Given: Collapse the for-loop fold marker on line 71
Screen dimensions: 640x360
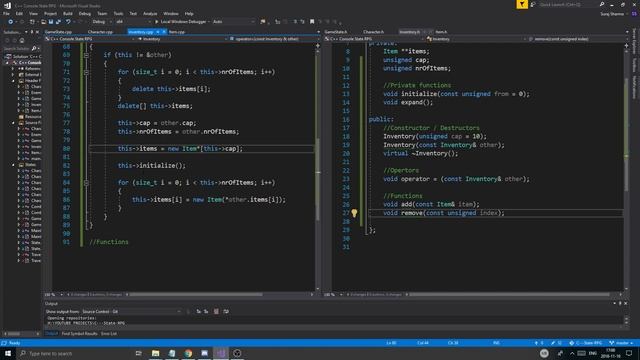Looking at the screenshot, I should 86,72.
